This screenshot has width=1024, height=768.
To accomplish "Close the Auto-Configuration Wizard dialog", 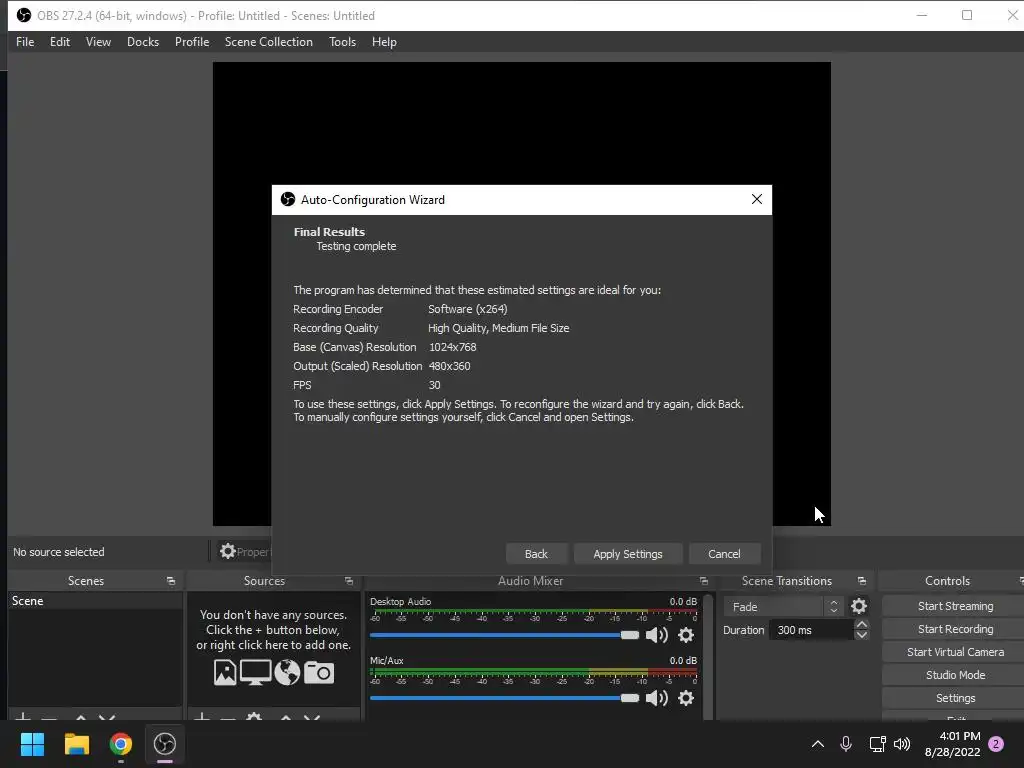I will click(x=757, y=199).
